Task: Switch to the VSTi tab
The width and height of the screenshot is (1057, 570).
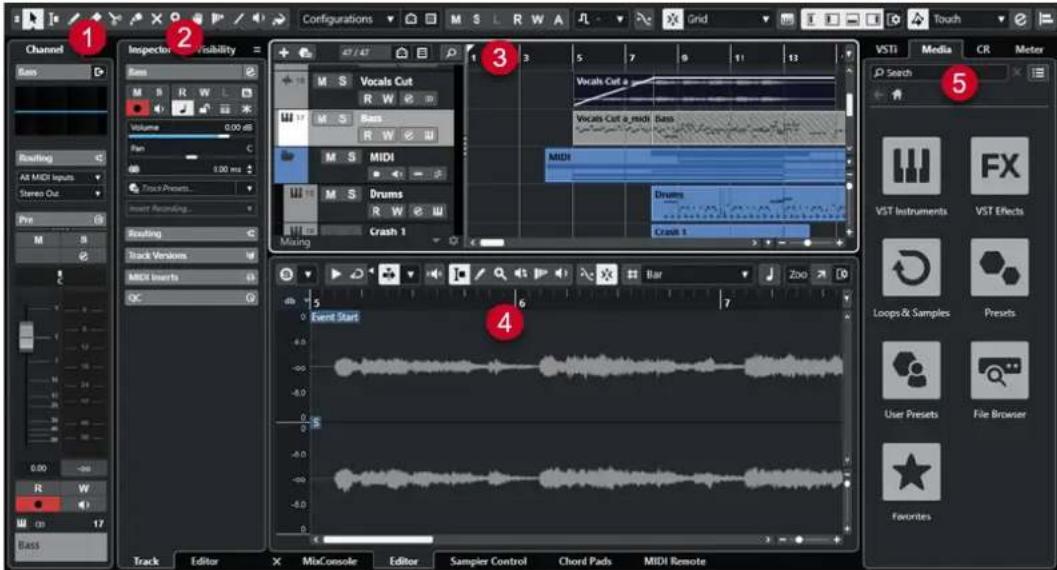Action: click(886, 49)
